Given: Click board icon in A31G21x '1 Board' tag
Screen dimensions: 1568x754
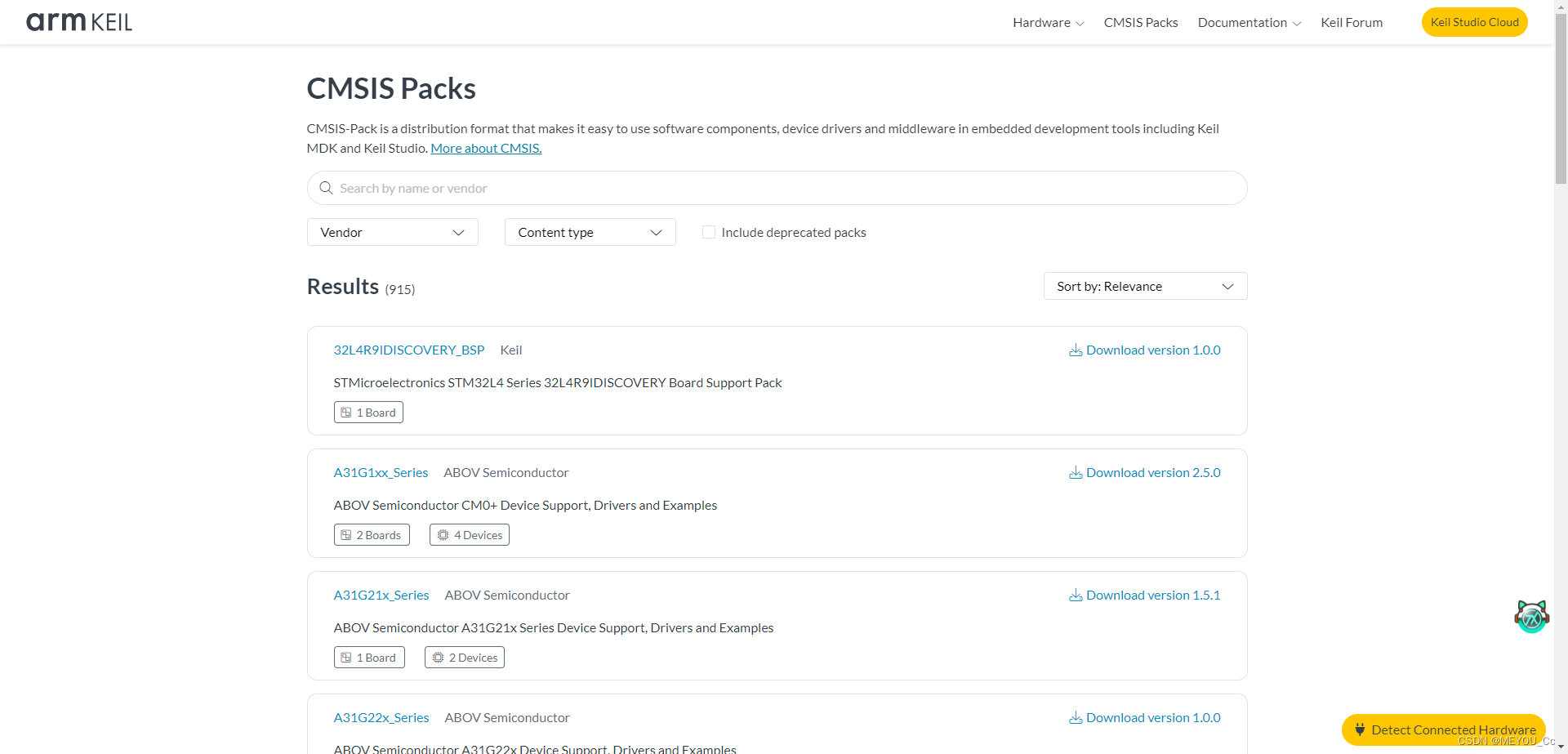Looking at the screenshot, I should 346,658.
